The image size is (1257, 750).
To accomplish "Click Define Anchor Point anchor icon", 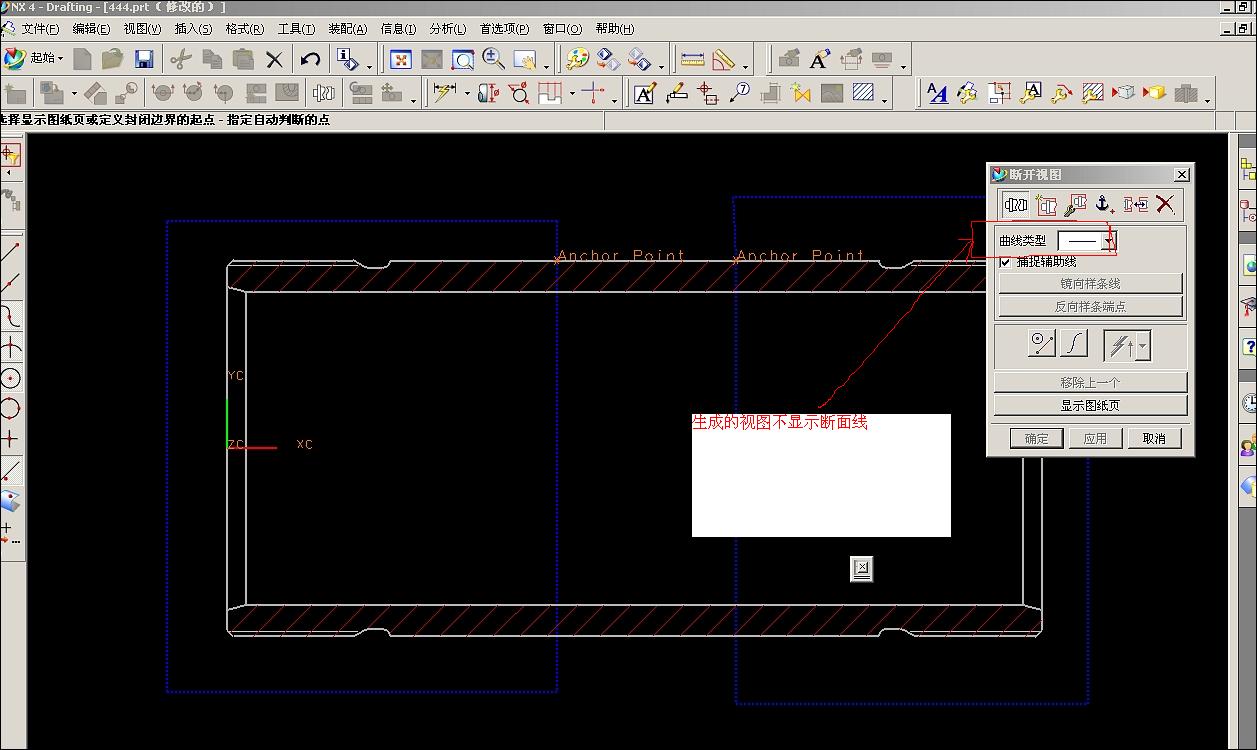I will pos(1105,205).
